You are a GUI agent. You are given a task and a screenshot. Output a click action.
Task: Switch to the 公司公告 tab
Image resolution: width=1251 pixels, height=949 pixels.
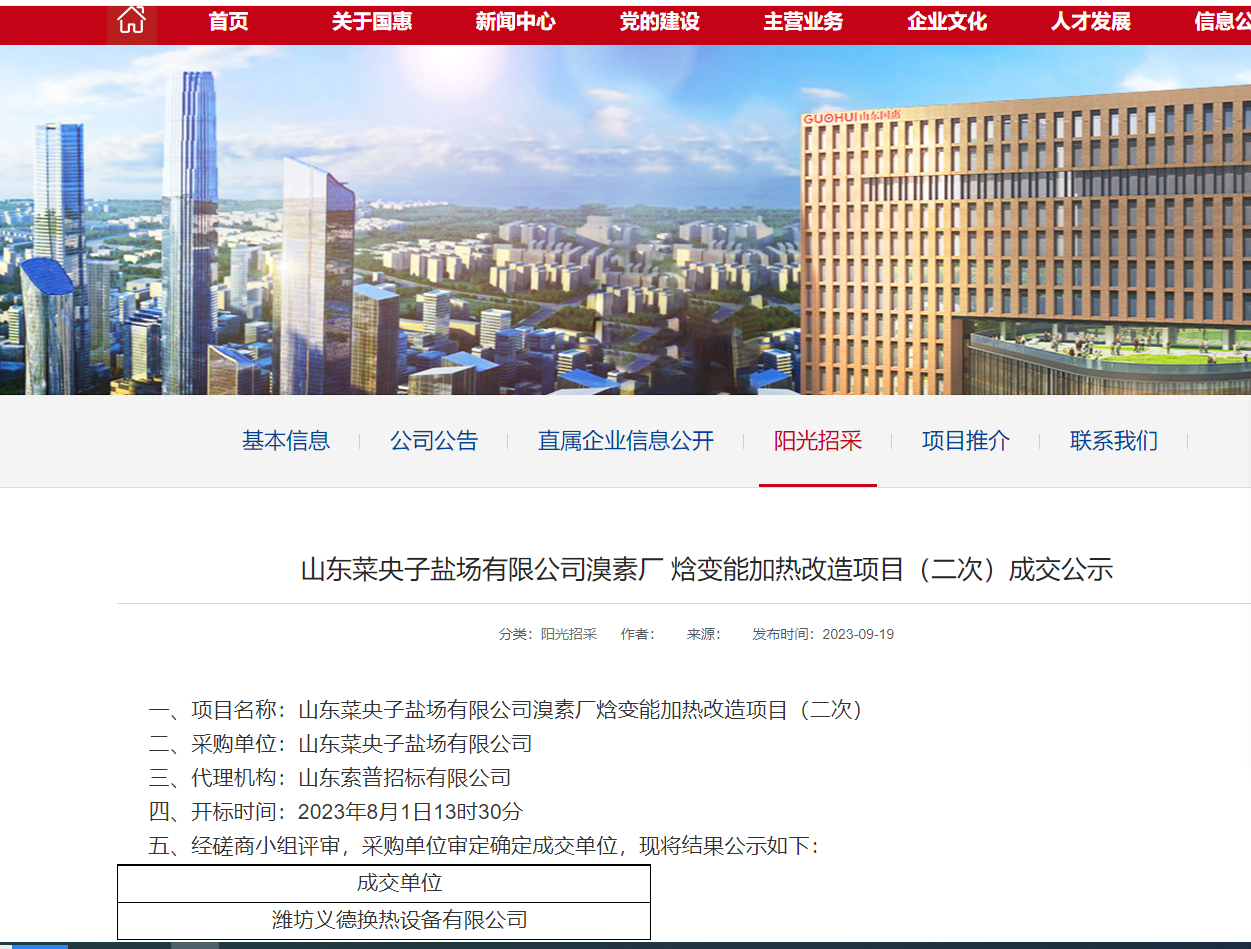click(434, 441)
